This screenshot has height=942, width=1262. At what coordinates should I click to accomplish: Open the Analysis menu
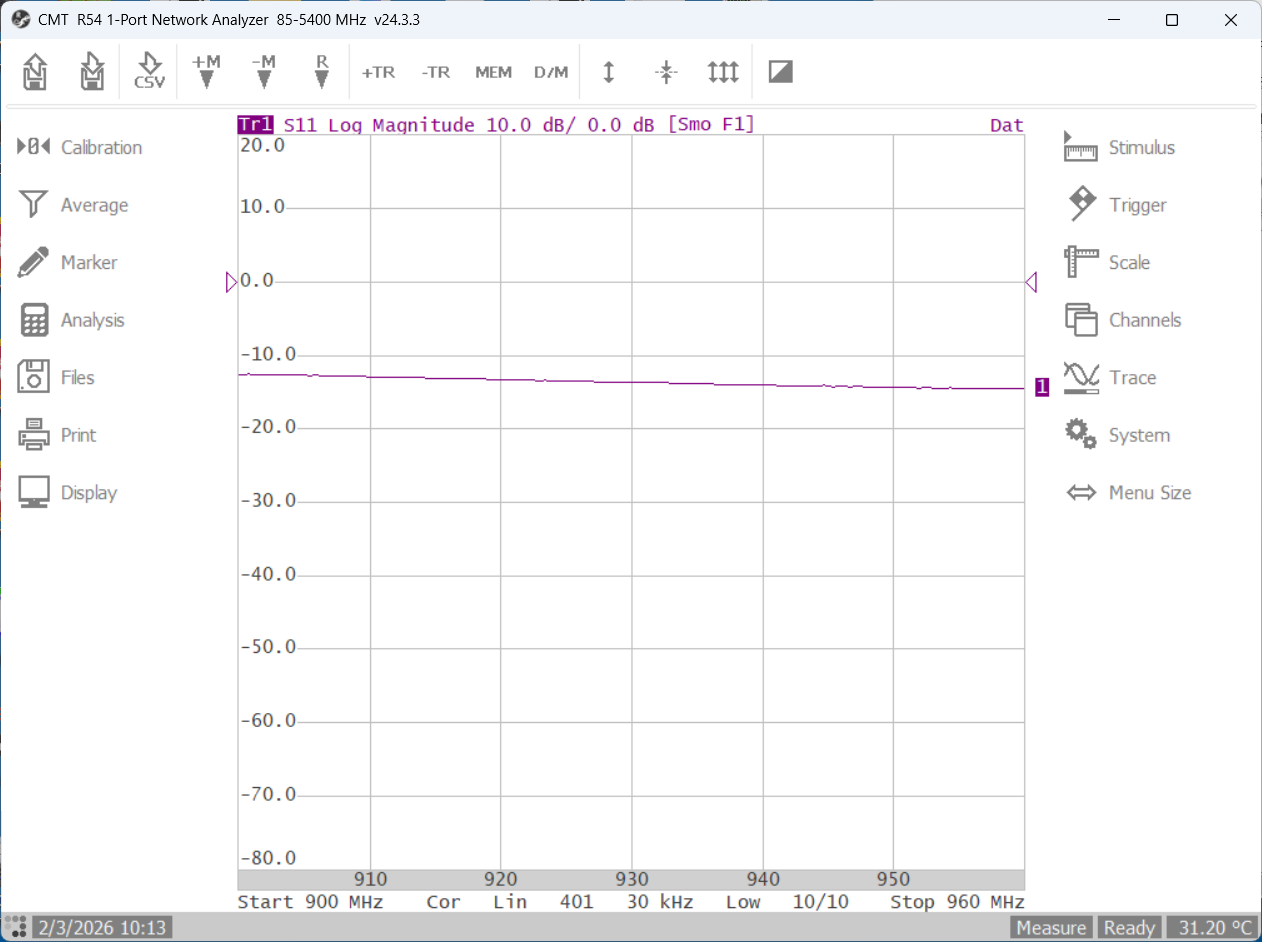click(72, 320)
